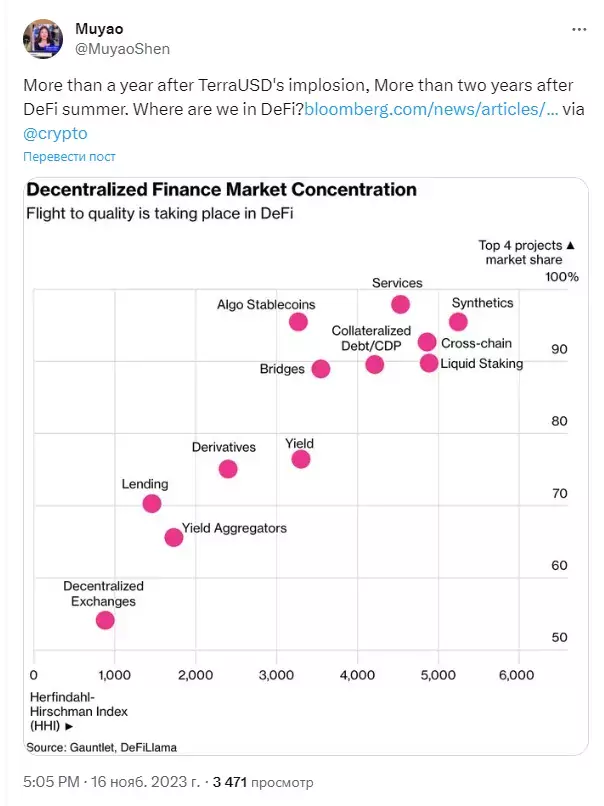Click the @MuyaoShen handle

coord(122,49)
